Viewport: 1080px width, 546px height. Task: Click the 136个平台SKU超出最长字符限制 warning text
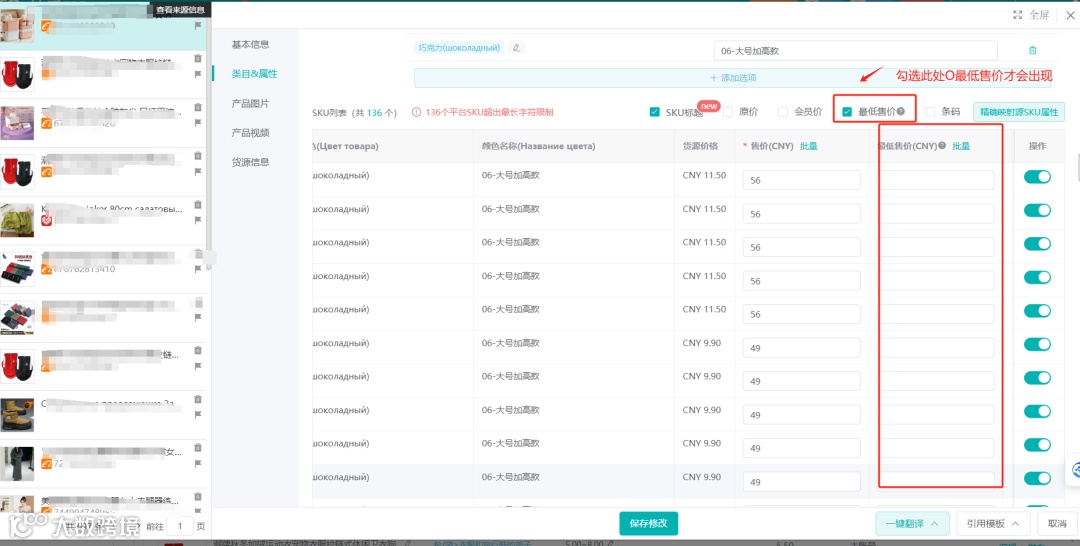pyautogui.click(x=489, y=112)
